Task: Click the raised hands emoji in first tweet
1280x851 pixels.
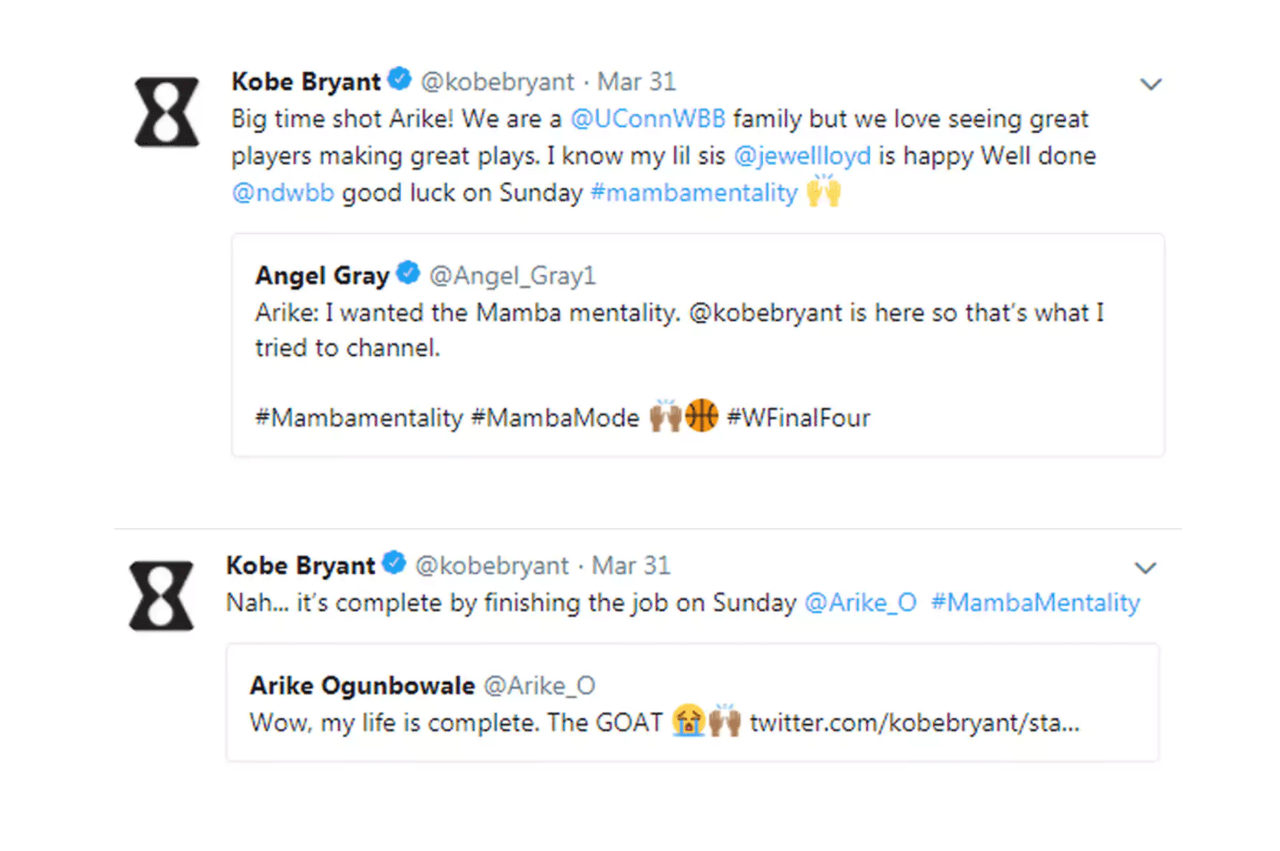Action: (823, 192)
